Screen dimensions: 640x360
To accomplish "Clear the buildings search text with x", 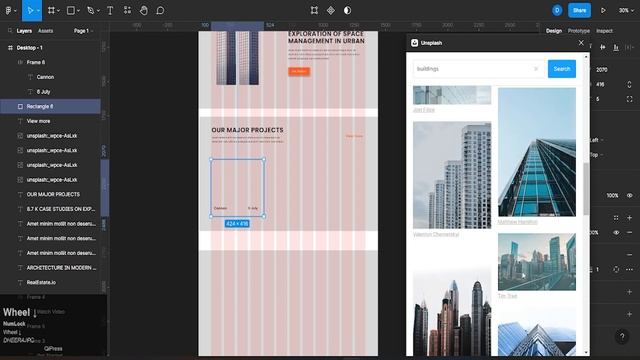I will tap(536, 69).
